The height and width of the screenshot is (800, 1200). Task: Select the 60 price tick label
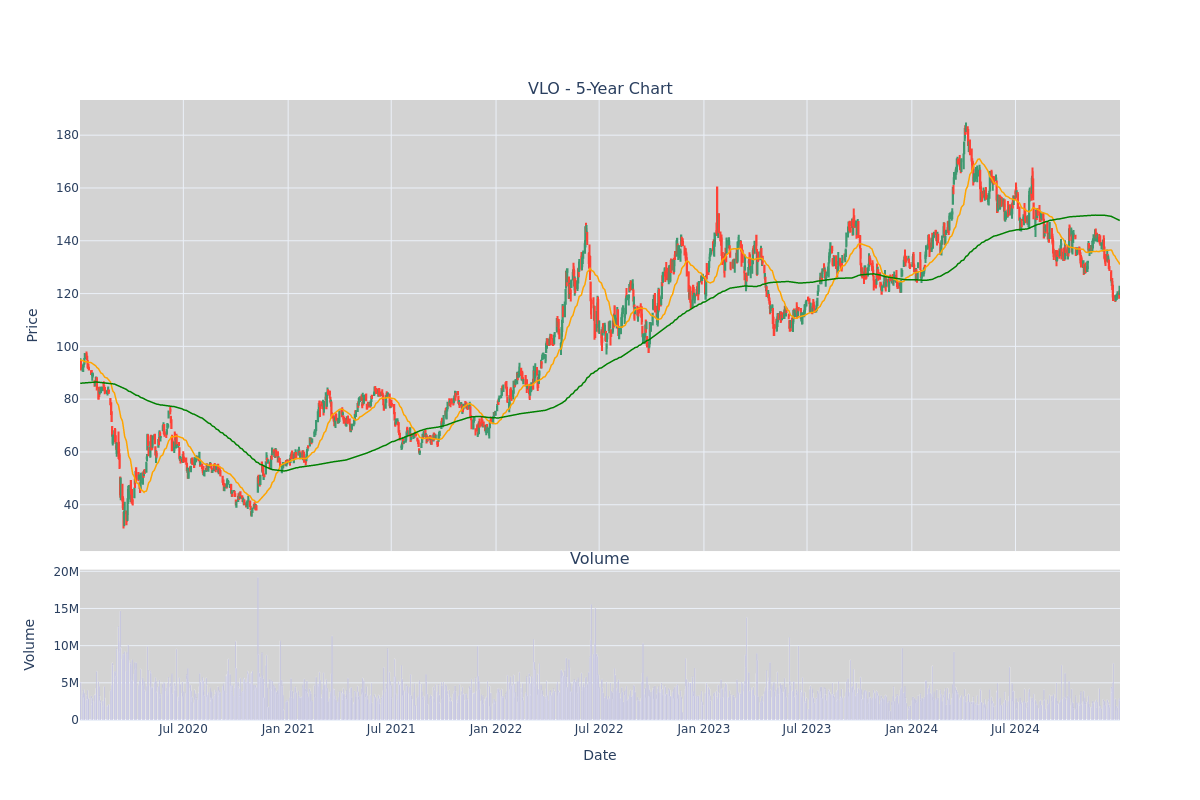(70, 452)
